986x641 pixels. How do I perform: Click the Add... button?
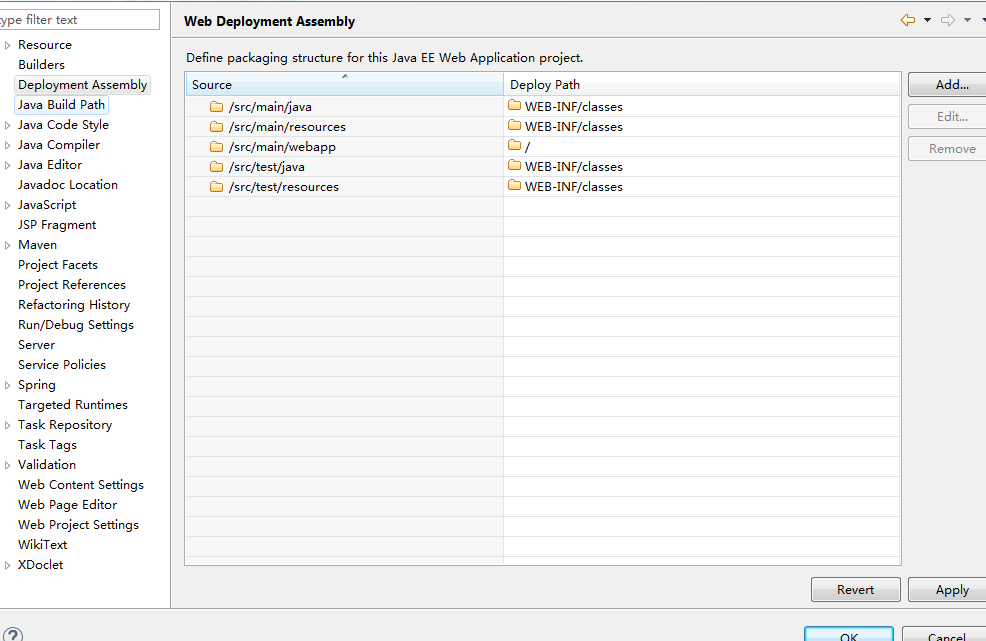click(x=951, y=85)
